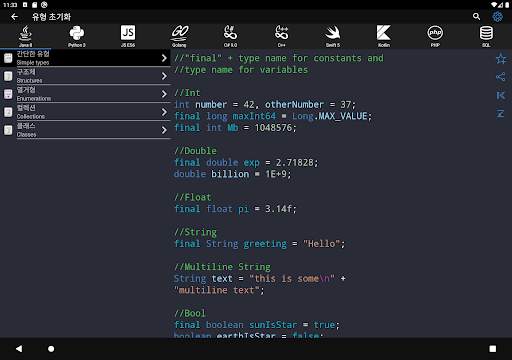Image resolution: width=512 pixels, height=360 pixels.
Task: Click the 'int number = 42' code line
Action: click(x=265, y=104)
